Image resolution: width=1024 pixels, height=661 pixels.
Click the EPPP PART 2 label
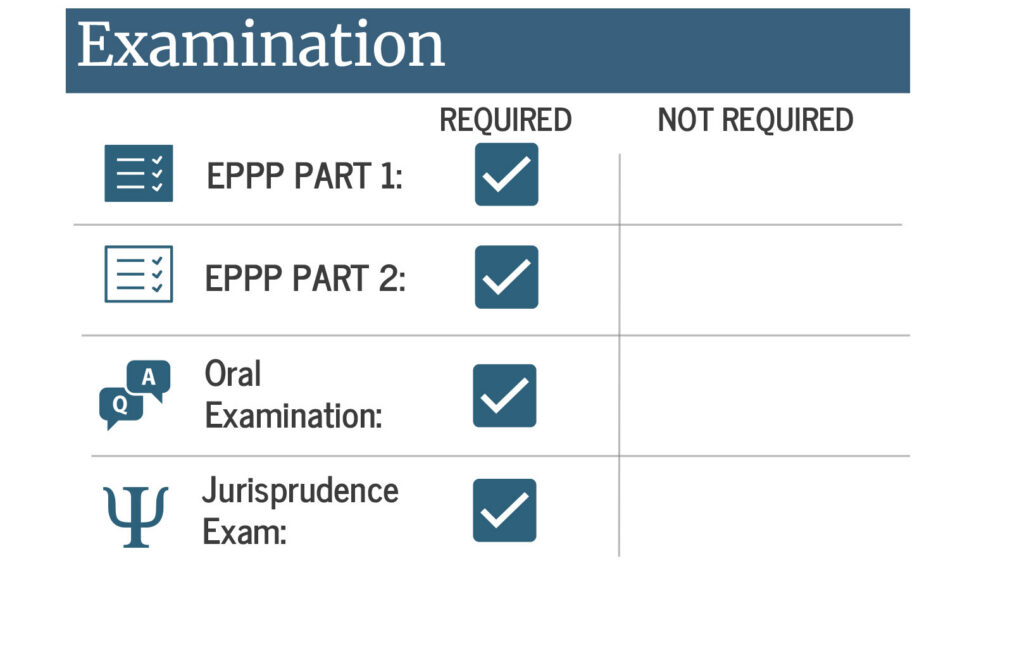(305, 278)
